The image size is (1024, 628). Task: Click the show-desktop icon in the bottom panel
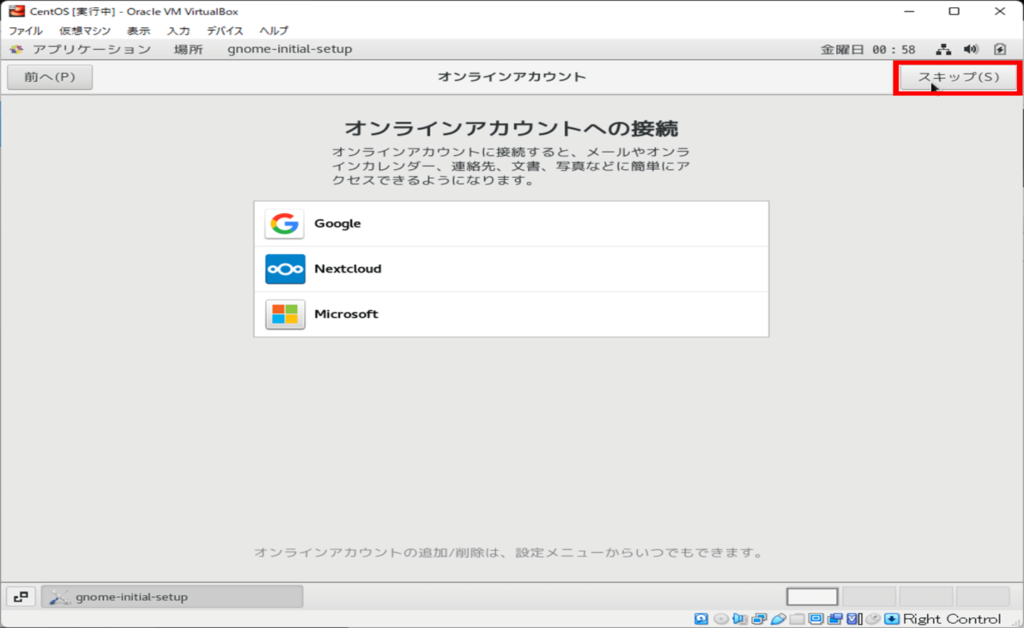coord(21,597)
